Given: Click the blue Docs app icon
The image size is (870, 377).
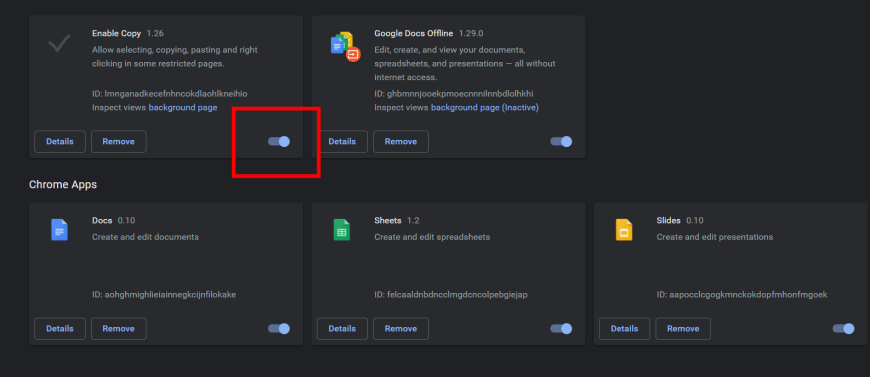Looking at the screenshot, I should pyautogui.click(x=59, y=229).
